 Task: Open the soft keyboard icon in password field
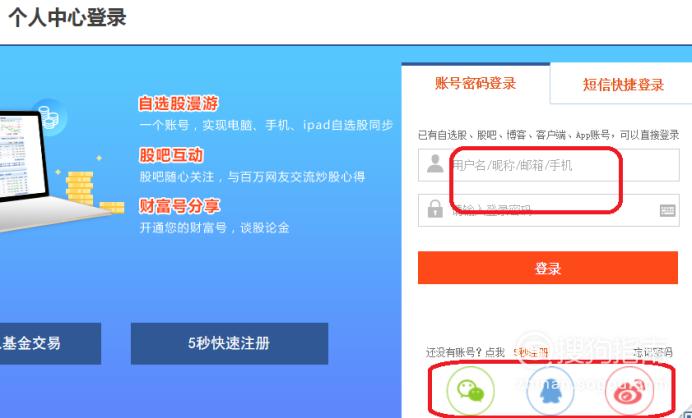pyautogui.click(x=667, y=211)
